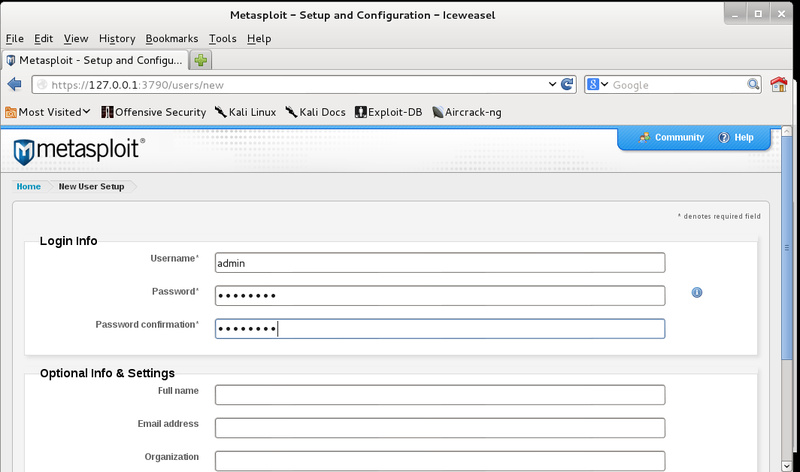Click the scrollbar down arrow
This screenshot has width=800, height=472.
[x=786, y=466]
